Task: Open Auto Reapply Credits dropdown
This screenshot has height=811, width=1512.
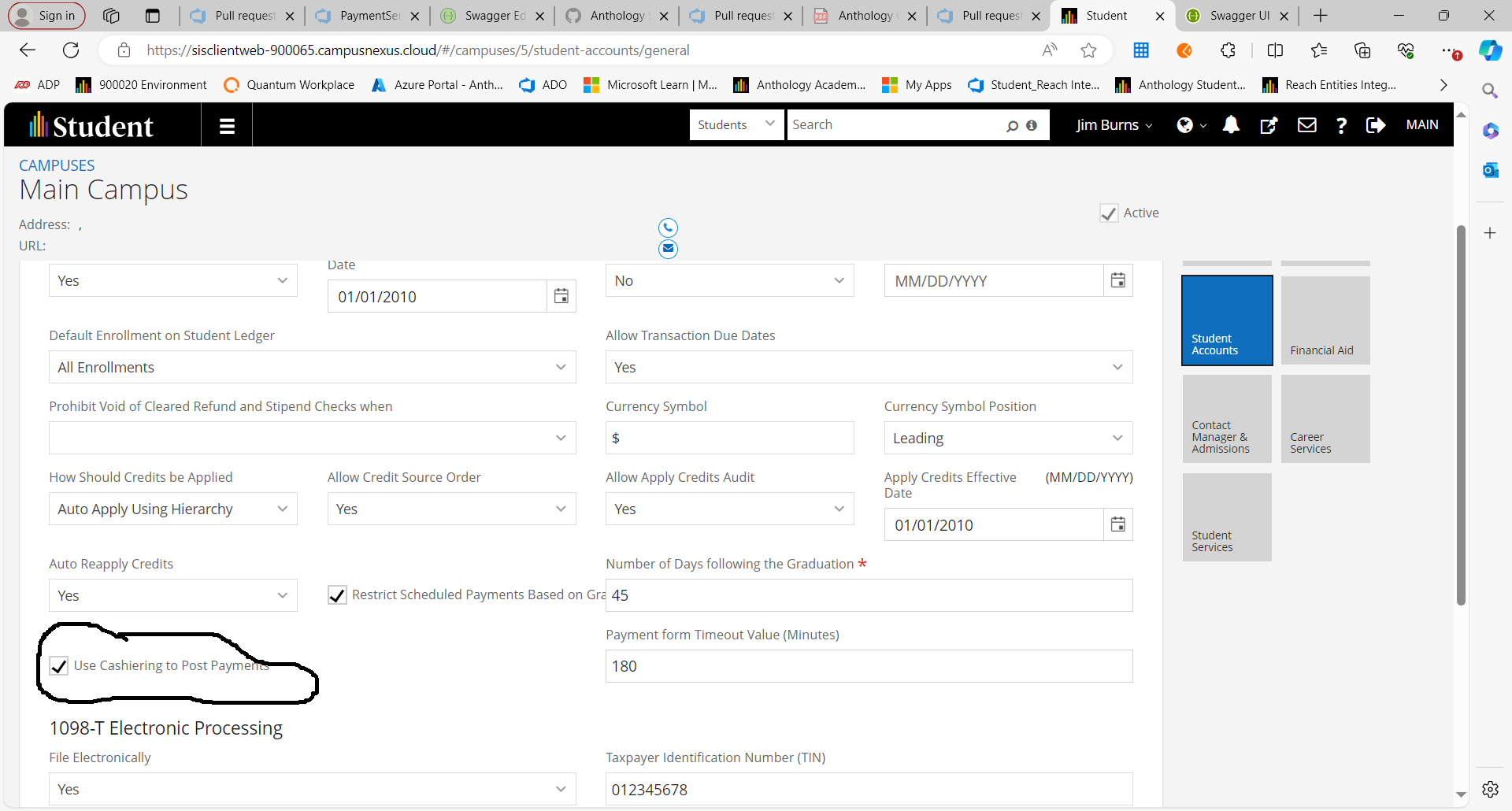Action: click(172, 595)
